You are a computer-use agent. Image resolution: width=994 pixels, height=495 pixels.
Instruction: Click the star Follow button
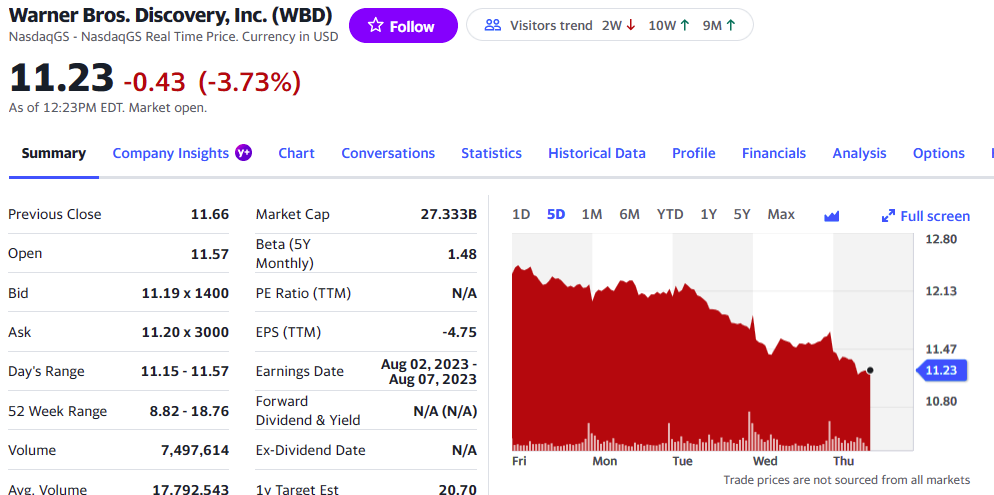(x=402, y=26)
